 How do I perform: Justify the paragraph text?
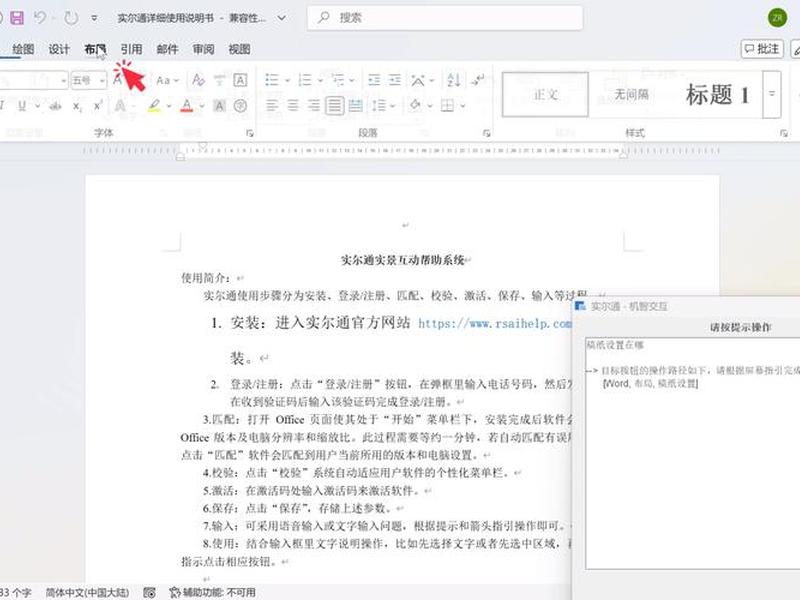pyautogui.click(x=335, y=106)
